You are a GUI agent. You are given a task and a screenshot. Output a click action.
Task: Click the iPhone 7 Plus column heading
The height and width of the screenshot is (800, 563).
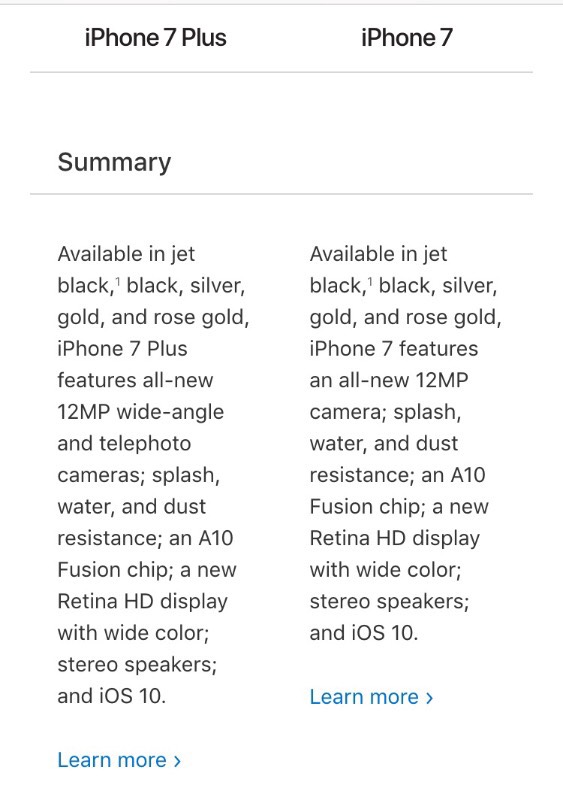pos(155,38)
